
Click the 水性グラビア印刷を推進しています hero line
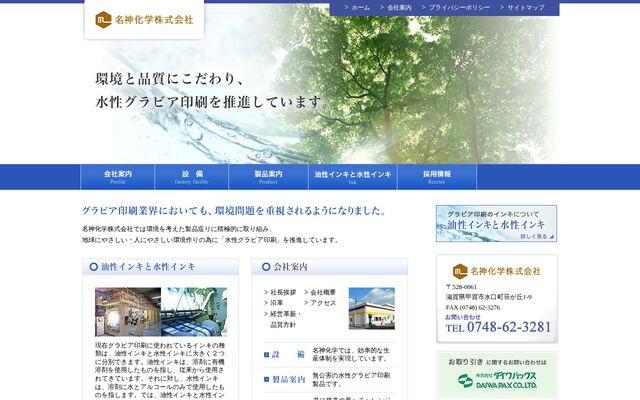point(212,102)
